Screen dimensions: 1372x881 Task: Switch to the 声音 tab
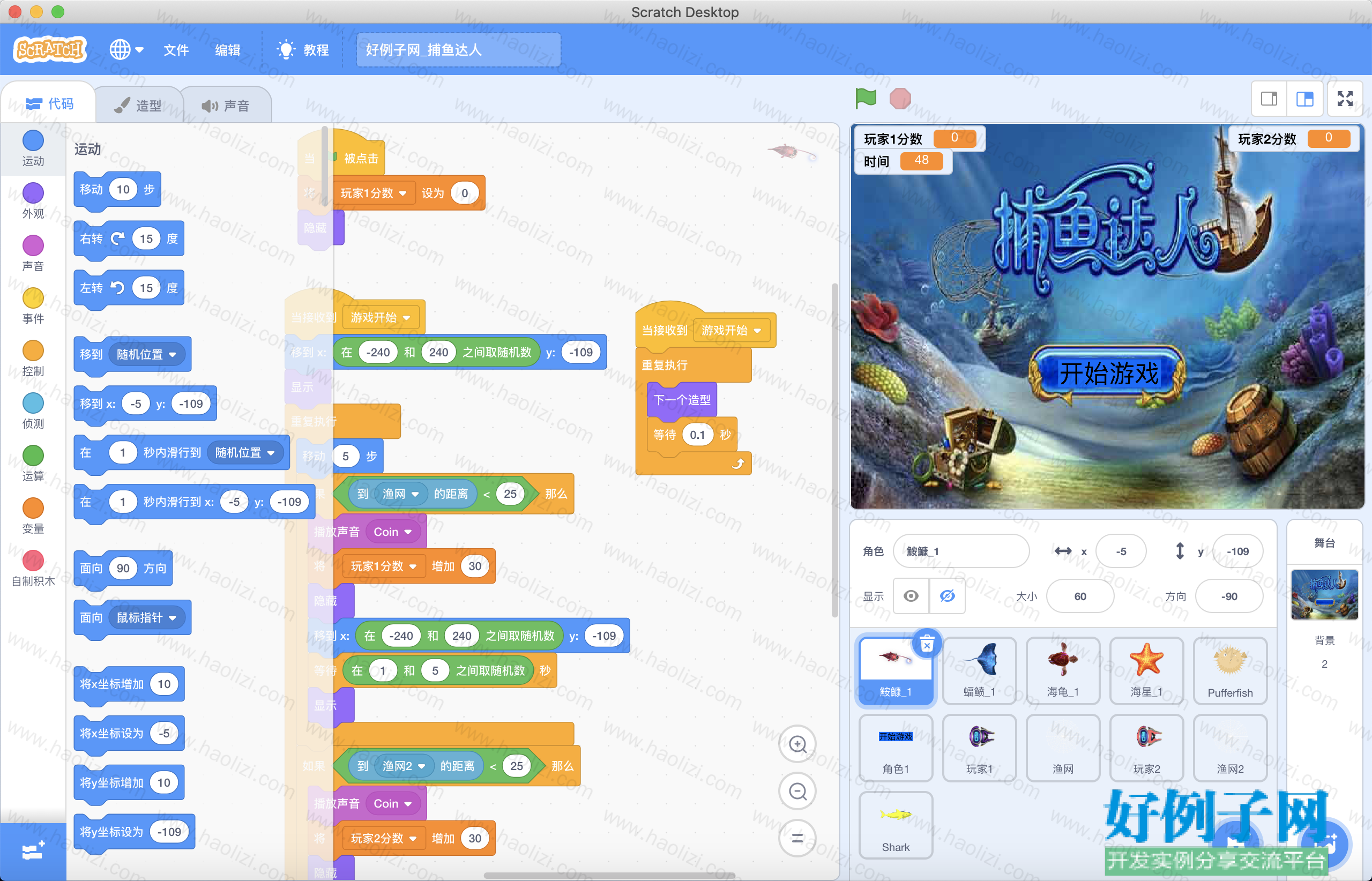pos(226,105)
